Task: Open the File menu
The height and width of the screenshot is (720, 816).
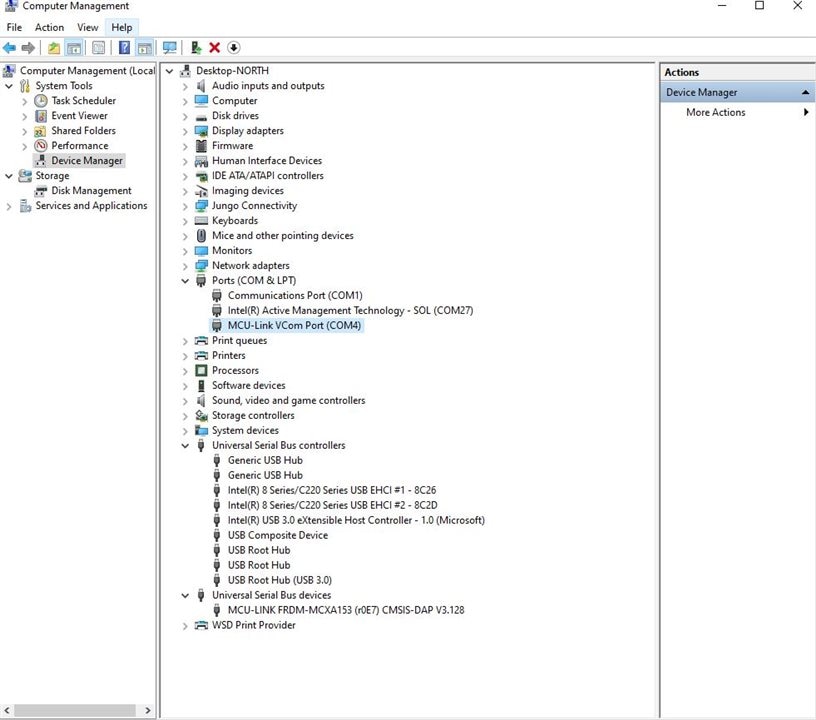Action: click(x=14, y=27)
